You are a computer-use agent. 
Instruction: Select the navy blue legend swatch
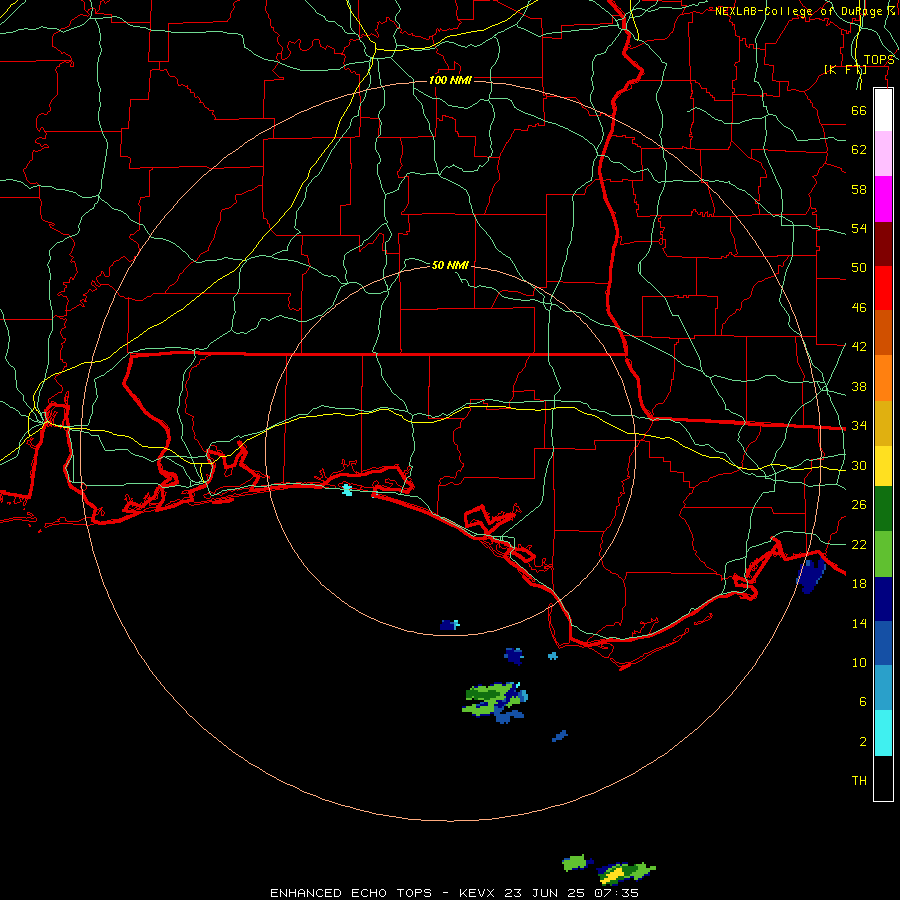[x=883, y=599]
